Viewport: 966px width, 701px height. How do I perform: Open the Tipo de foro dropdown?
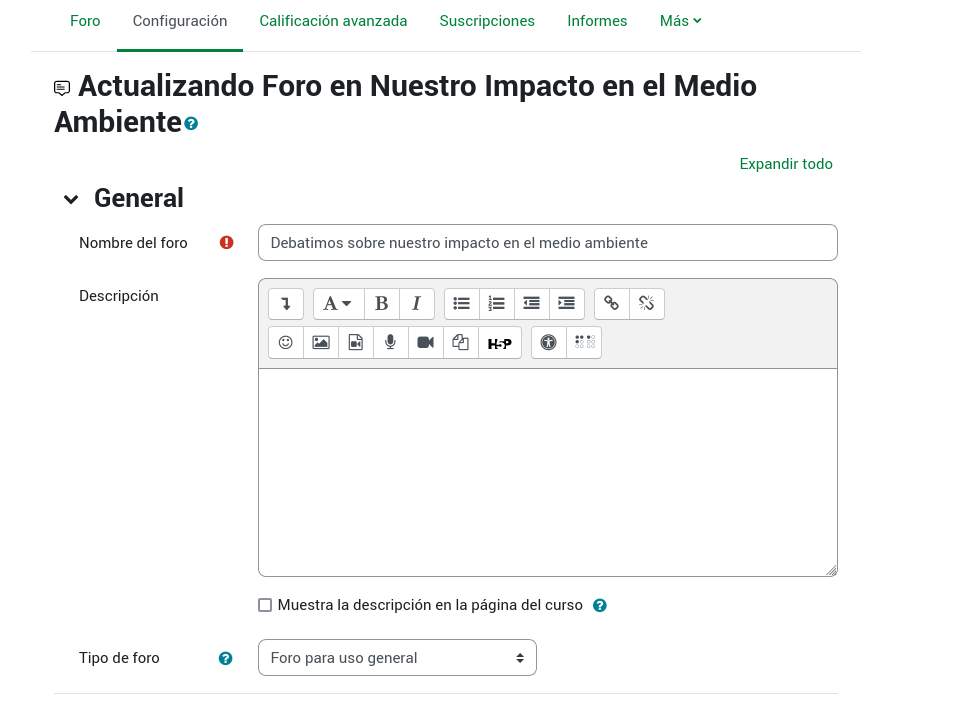click(397, 658)
